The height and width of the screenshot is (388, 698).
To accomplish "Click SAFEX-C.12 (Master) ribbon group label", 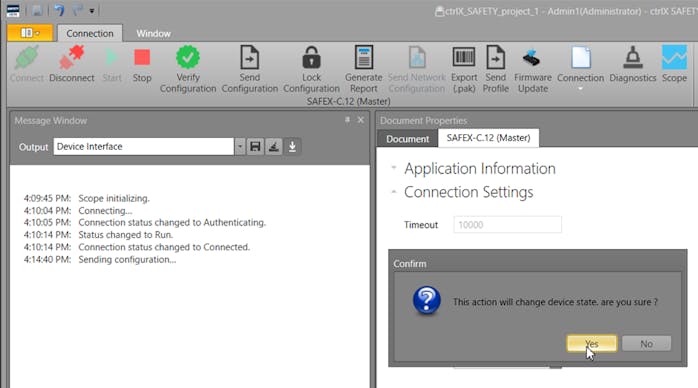I will point(349,101).
